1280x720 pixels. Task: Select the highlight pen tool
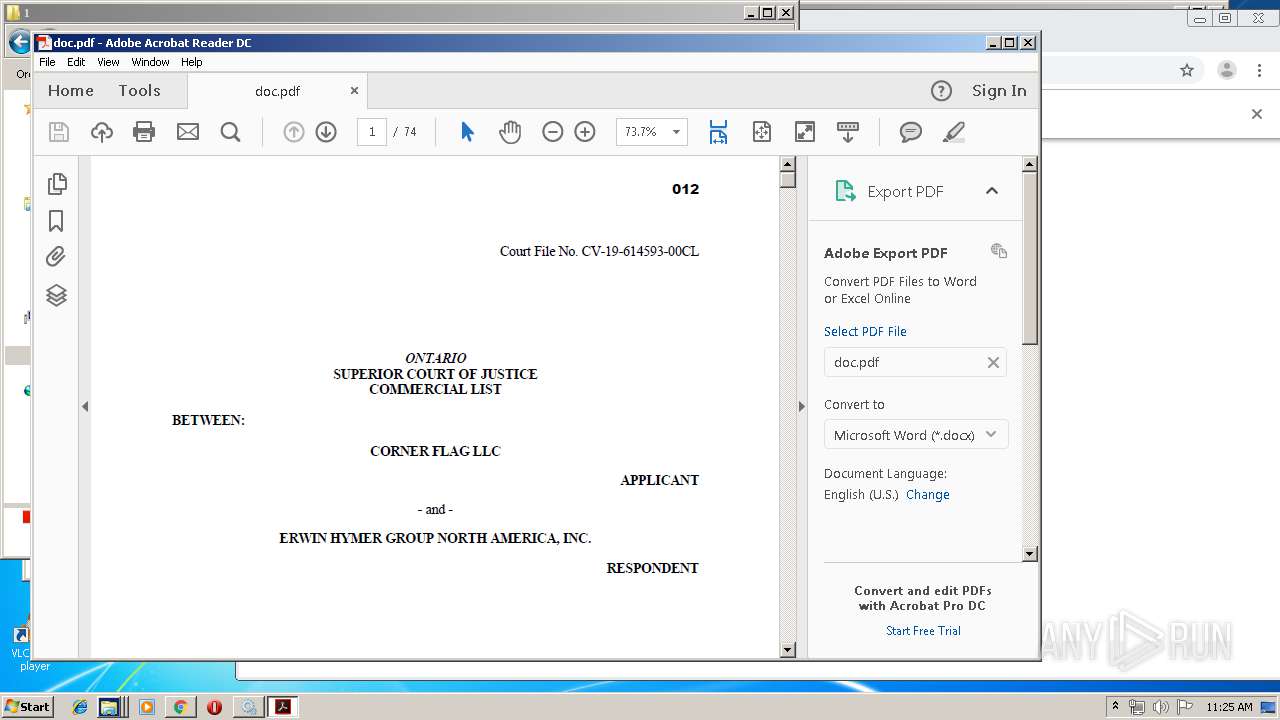point(954,132)
